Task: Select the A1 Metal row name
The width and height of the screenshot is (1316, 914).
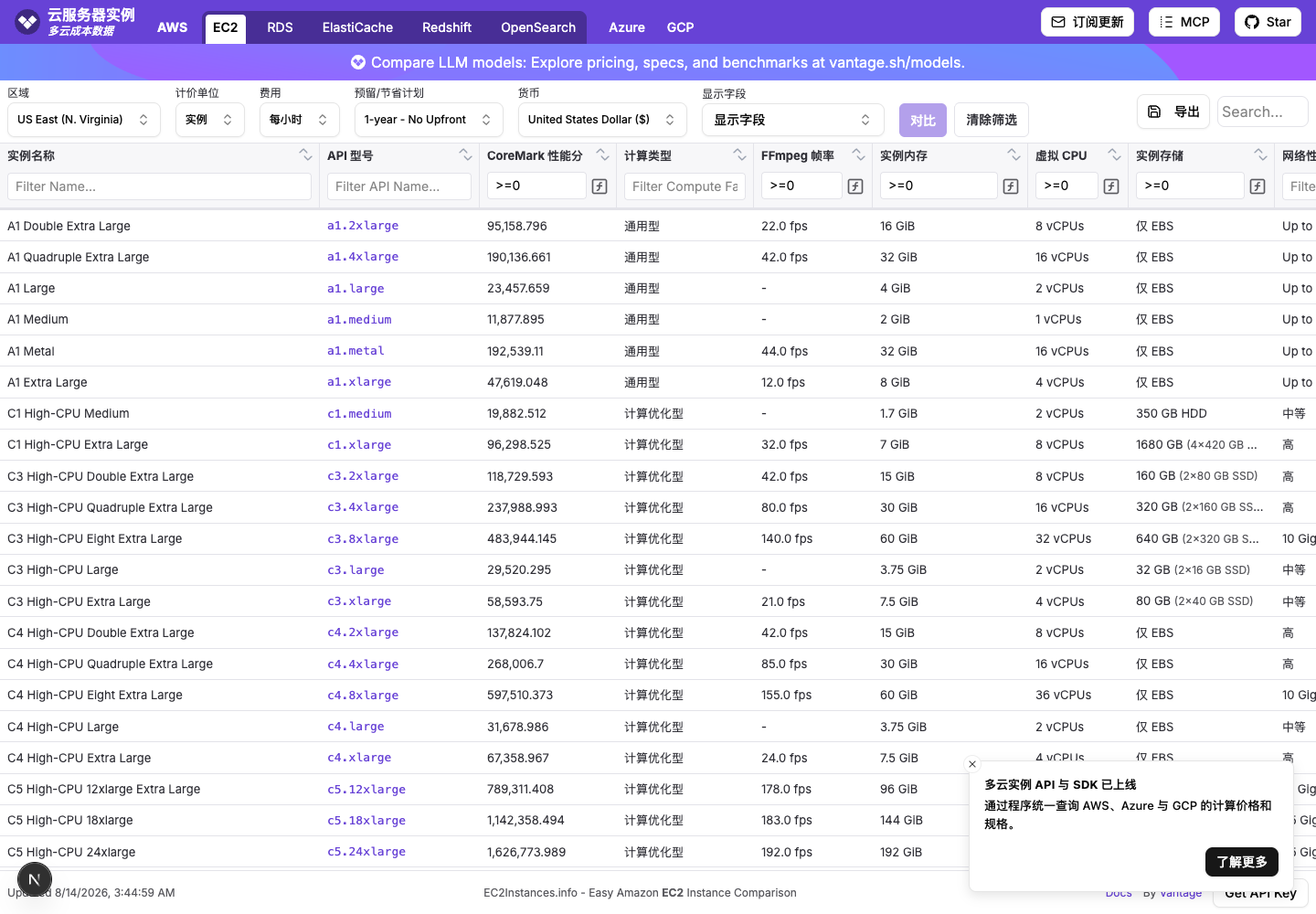Action: (x=31, y=351)
